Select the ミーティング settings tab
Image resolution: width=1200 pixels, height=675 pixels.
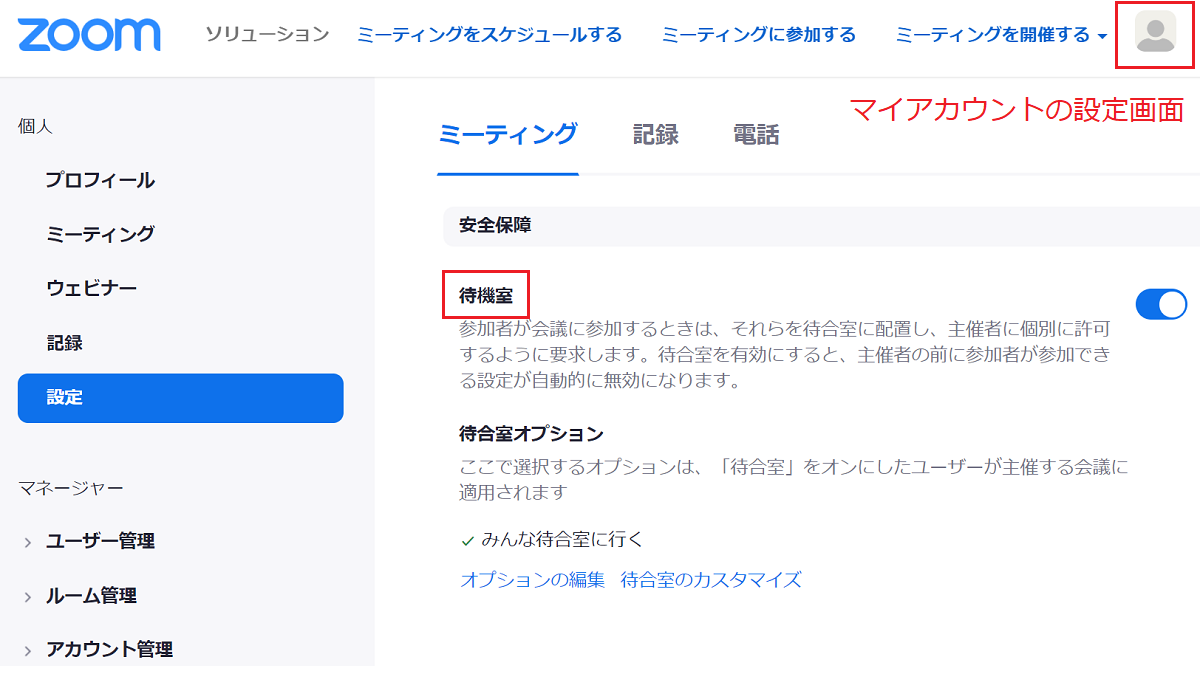507,135
